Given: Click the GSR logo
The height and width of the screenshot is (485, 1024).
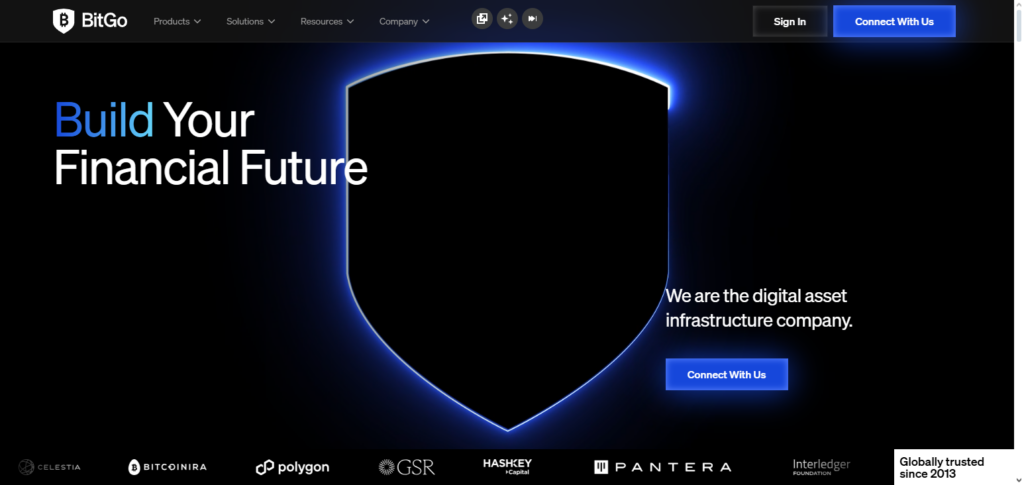Looking at the screenshot, I should [406, 467].
